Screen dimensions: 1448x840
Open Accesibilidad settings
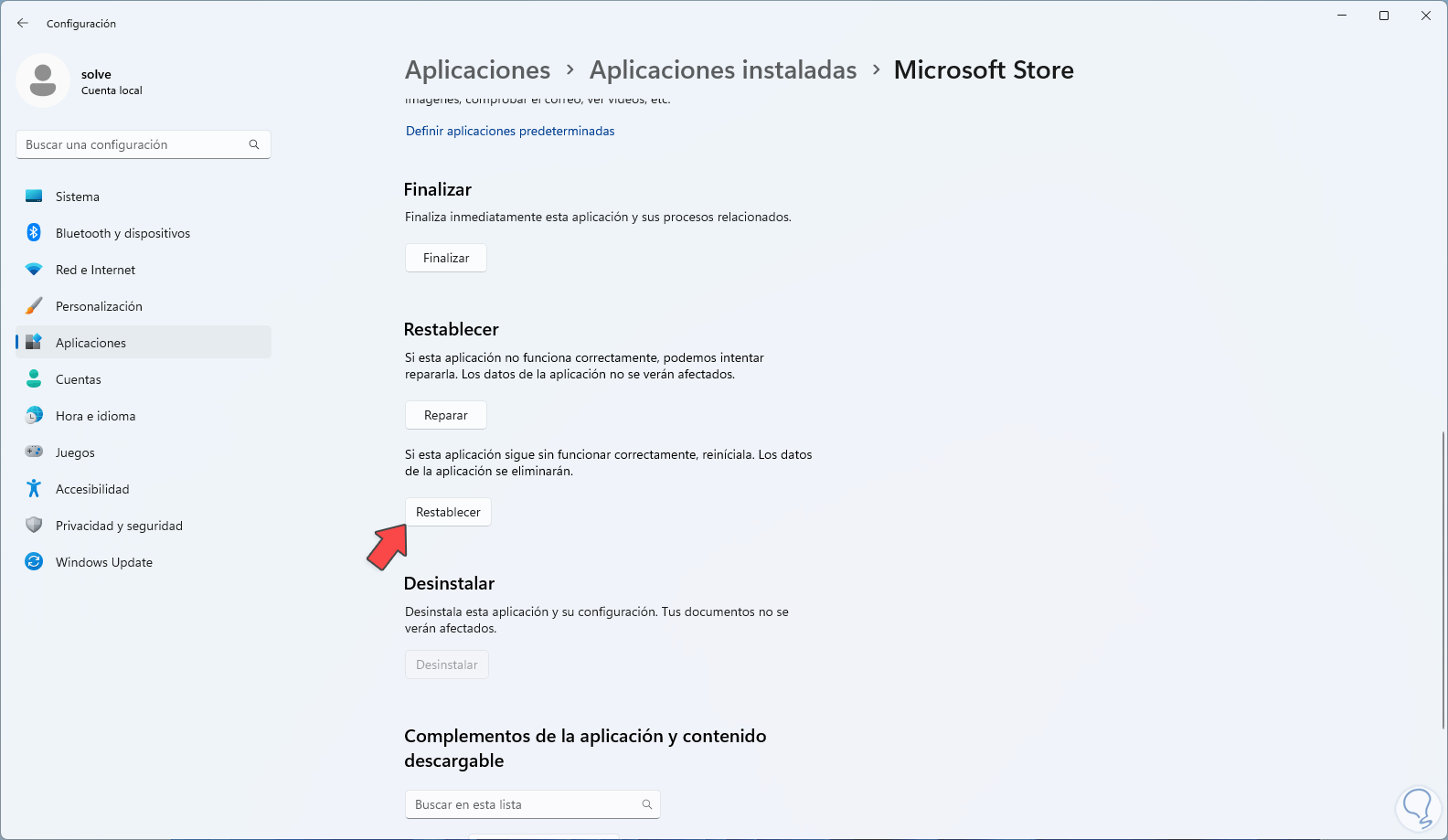144,489
